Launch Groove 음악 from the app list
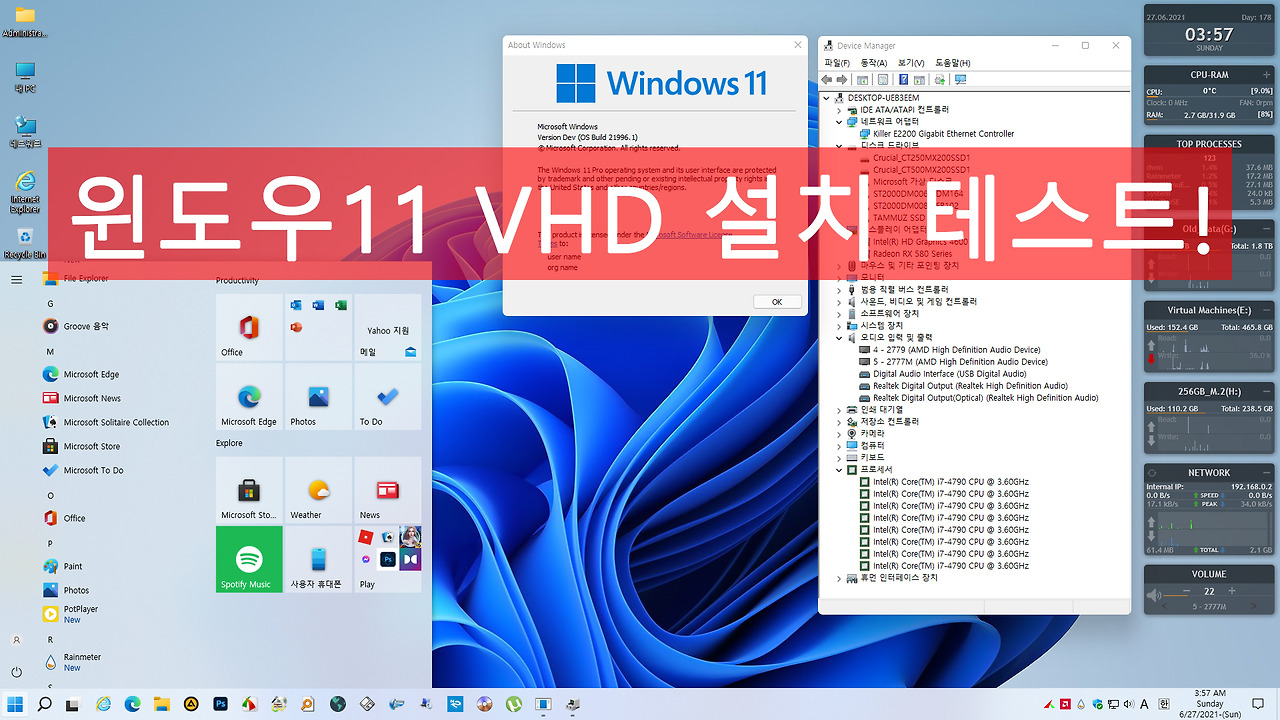The height and width of the screenshot is (720, 1280). [75, 326]
